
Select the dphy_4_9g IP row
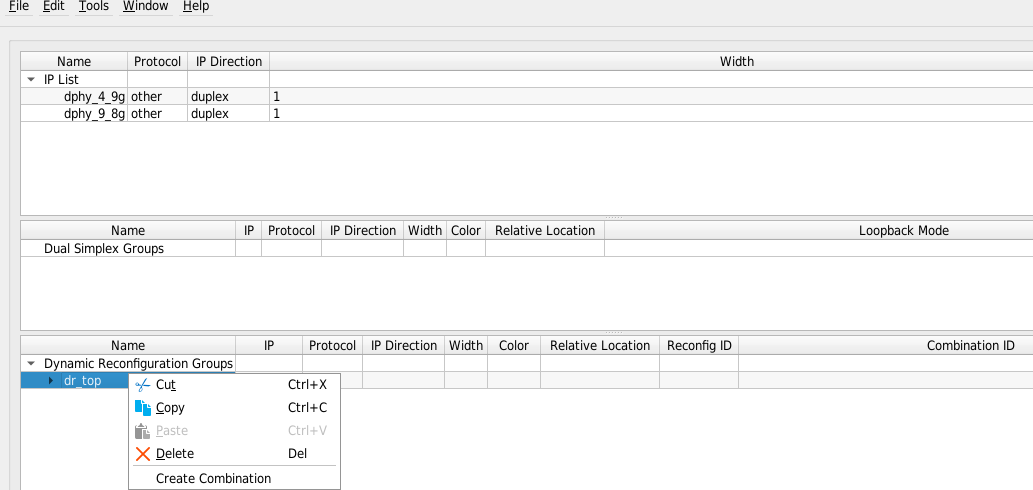[95, 97]
